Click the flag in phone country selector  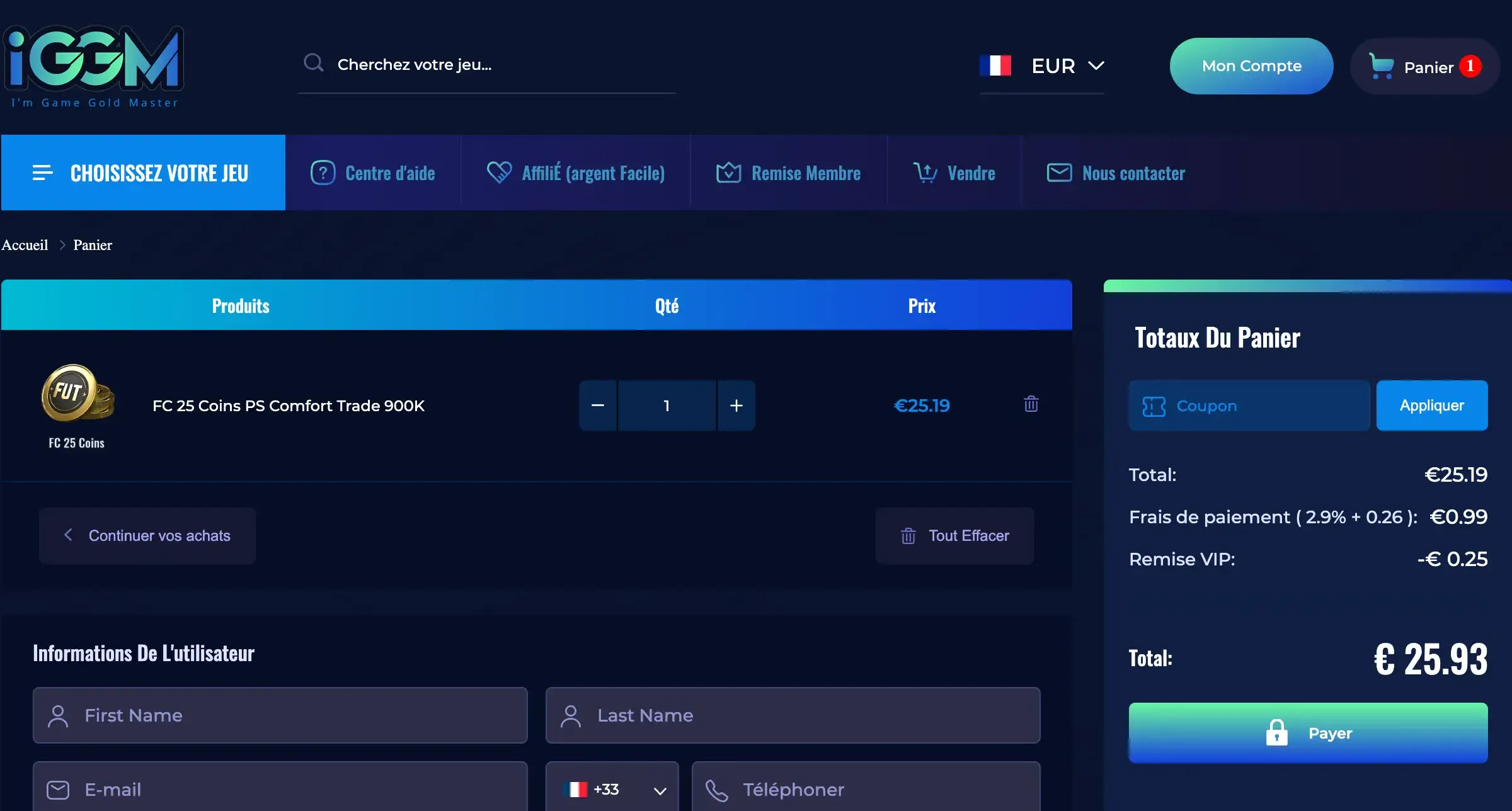pyautogui.click(x=575, y=790)
